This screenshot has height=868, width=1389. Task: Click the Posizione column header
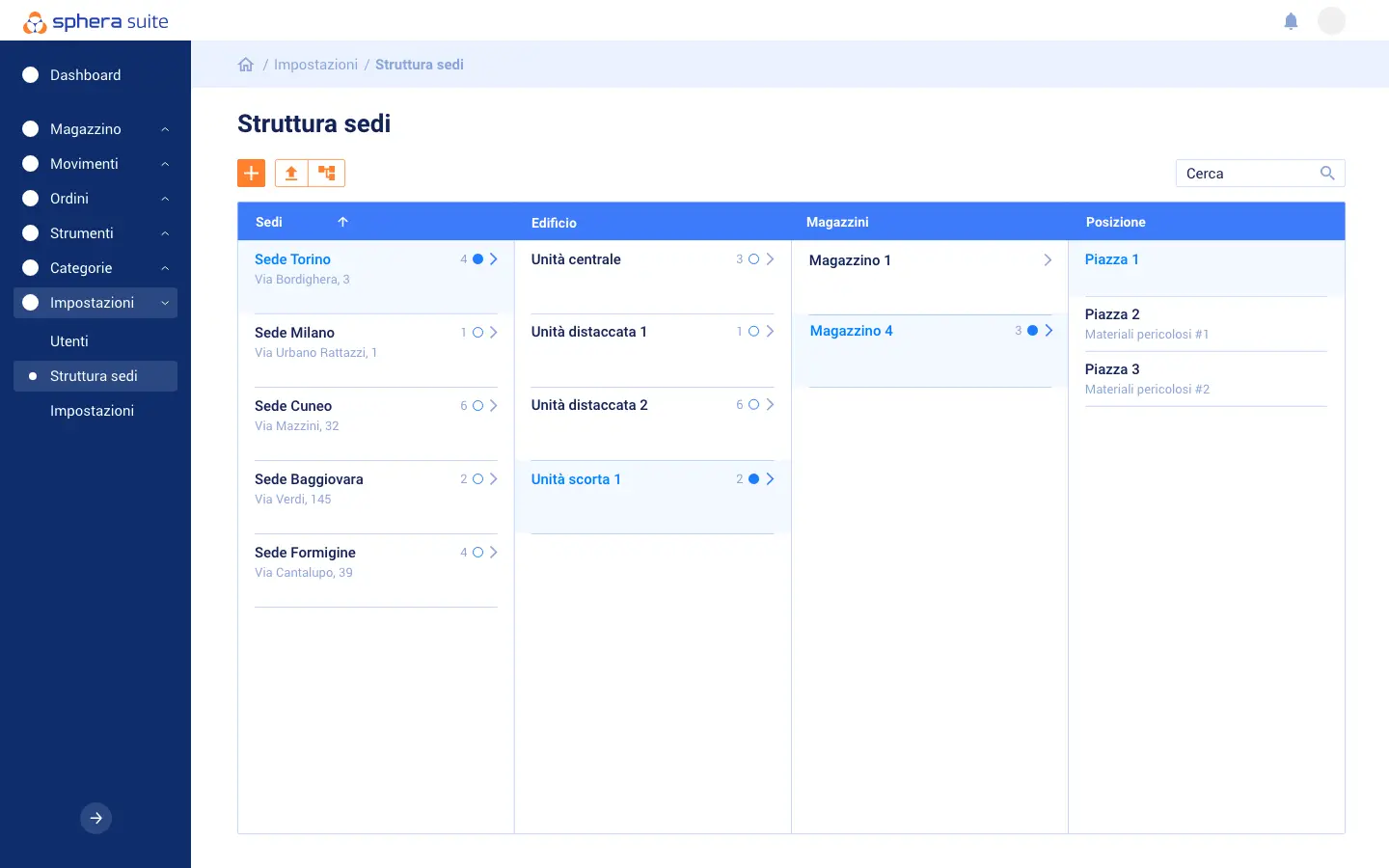[1116, 222]
